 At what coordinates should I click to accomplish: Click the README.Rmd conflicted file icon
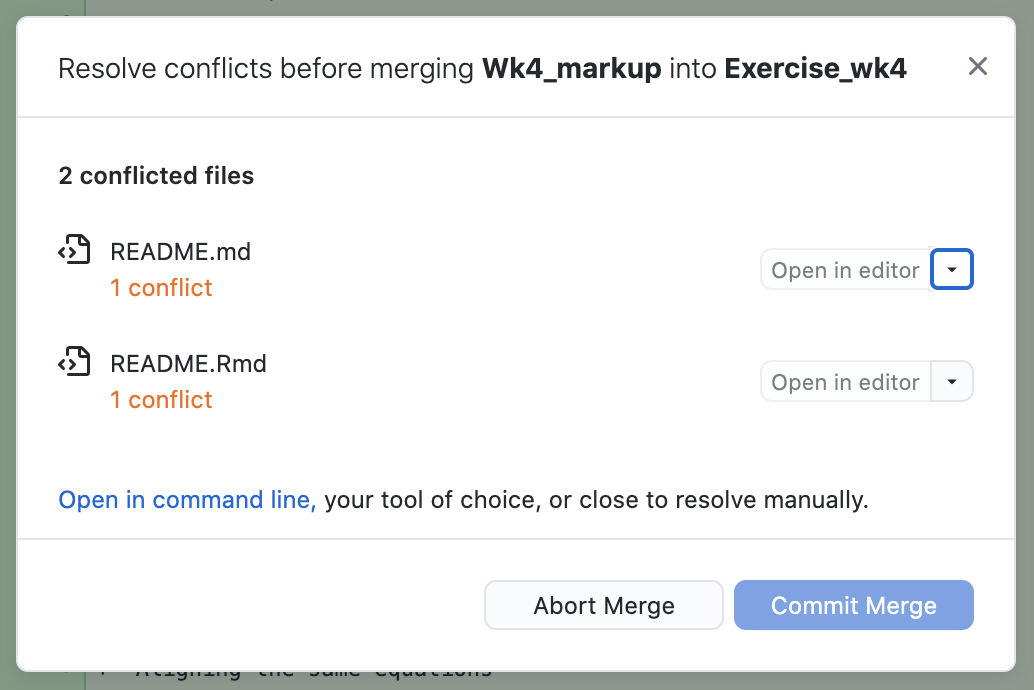[x=75, y=363]
